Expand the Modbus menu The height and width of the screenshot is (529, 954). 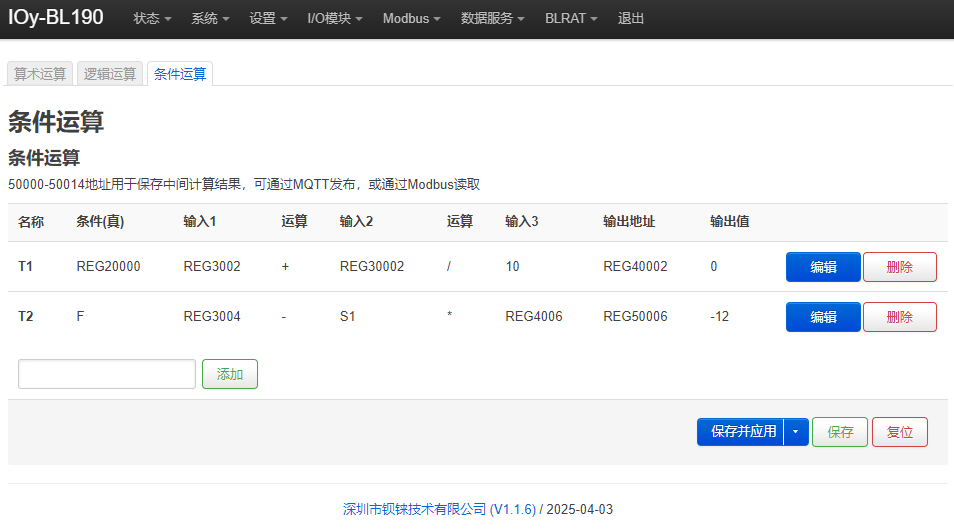[x=411, y=18]
